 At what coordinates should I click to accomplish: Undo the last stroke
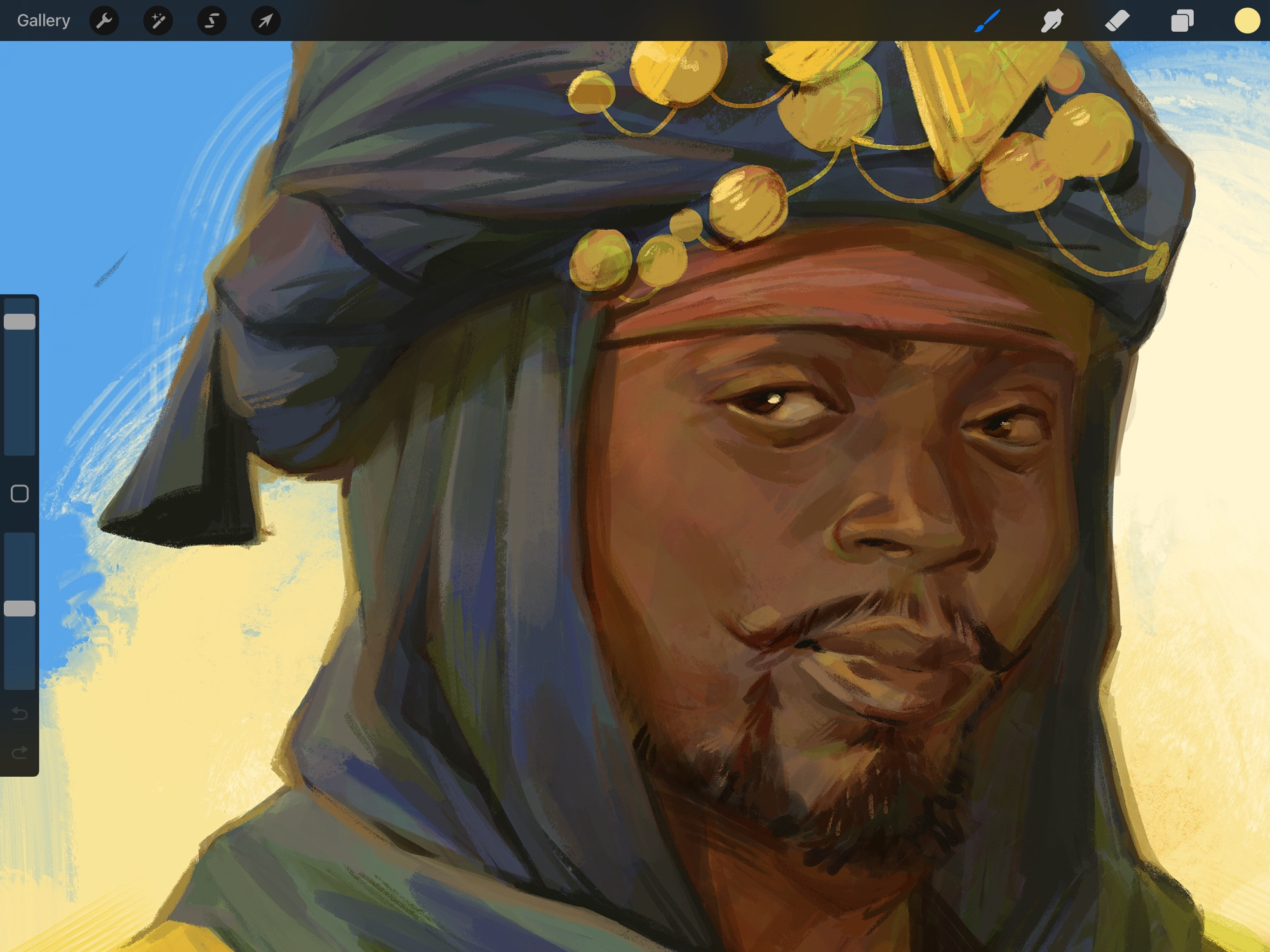click(x=20, y=714)
